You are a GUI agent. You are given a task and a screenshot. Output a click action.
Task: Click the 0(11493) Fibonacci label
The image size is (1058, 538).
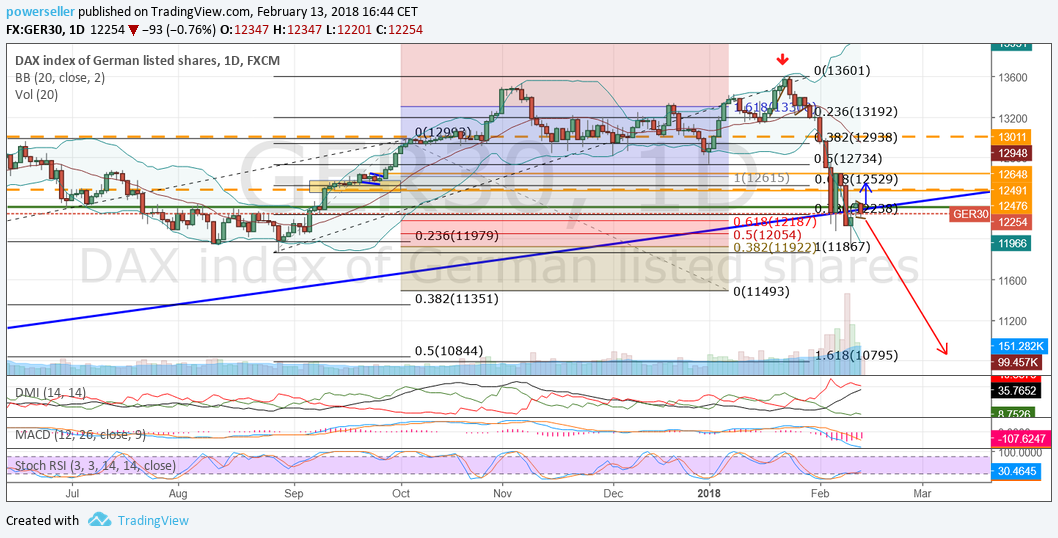click(x=760, y=291)
